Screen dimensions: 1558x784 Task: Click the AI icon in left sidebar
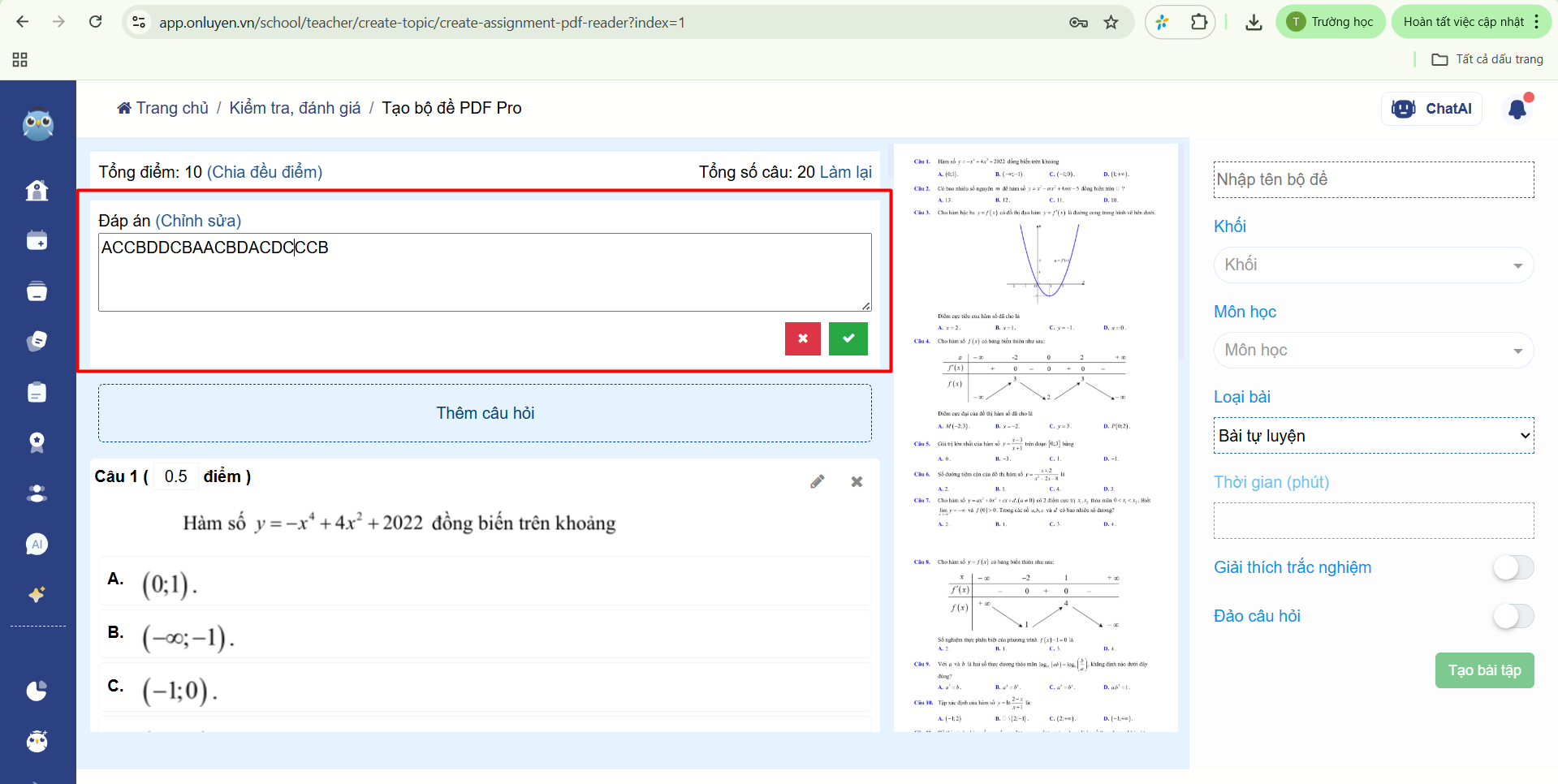coord(37,544)
